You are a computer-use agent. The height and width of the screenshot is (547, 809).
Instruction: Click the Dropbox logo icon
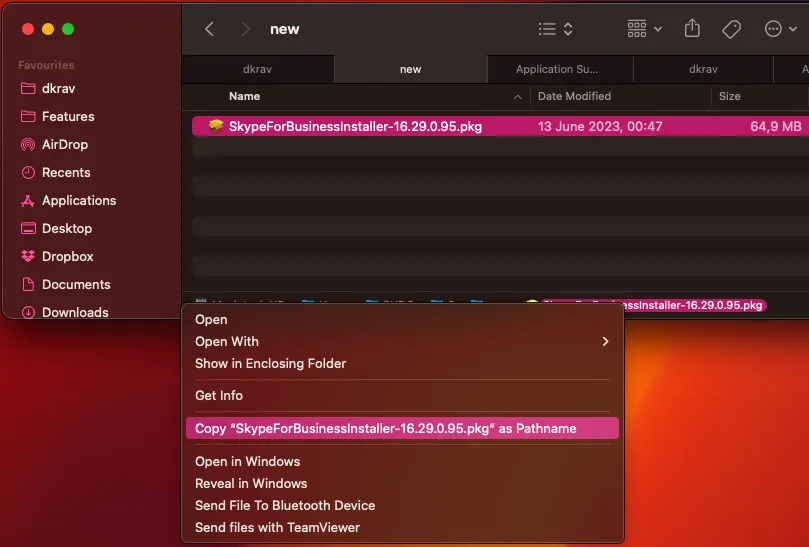coord(28,256)
